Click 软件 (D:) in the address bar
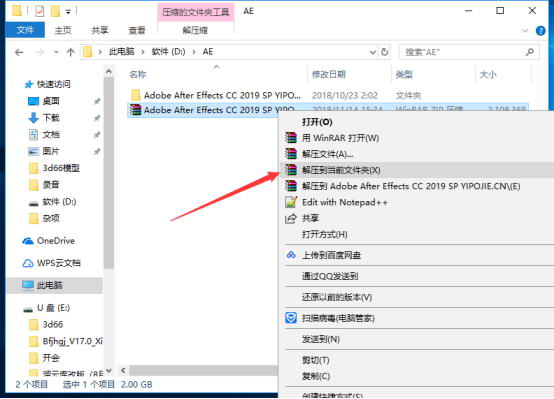 pyautogui.click(x=168, y=52)
